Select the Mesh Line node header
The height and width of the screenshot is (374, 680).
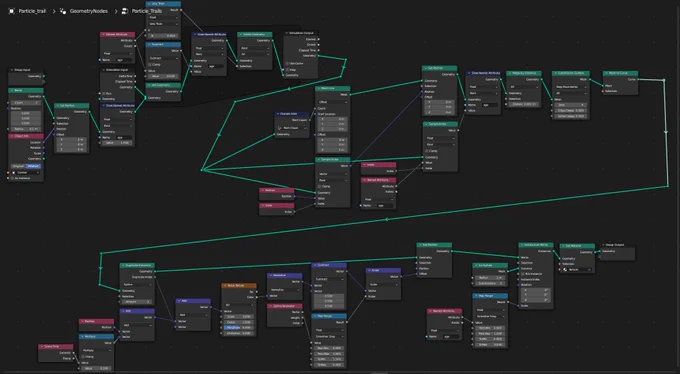pos(333,89)
